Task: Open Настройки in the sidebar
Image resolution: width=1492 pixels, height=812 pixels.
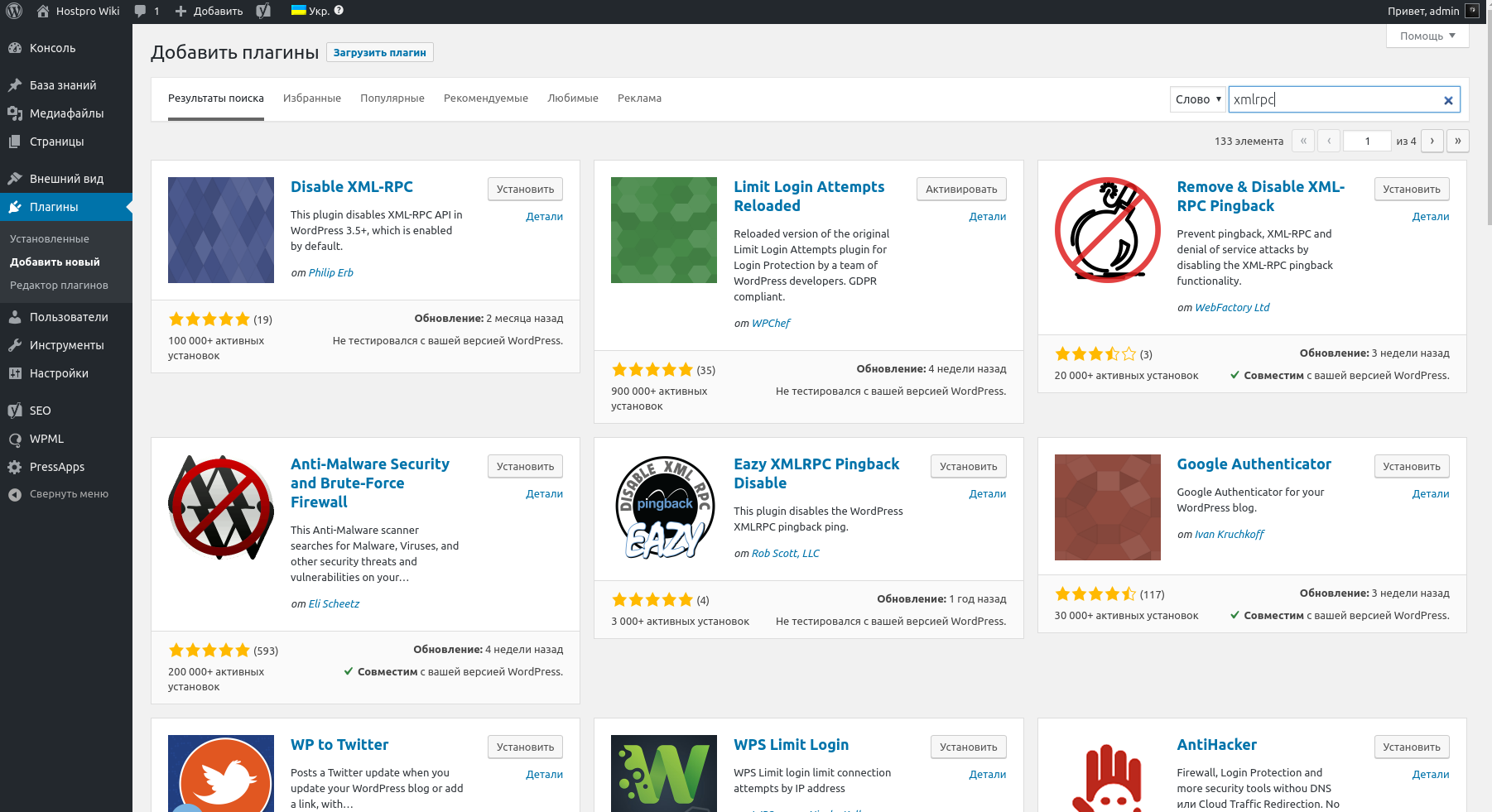Action: 60,373
